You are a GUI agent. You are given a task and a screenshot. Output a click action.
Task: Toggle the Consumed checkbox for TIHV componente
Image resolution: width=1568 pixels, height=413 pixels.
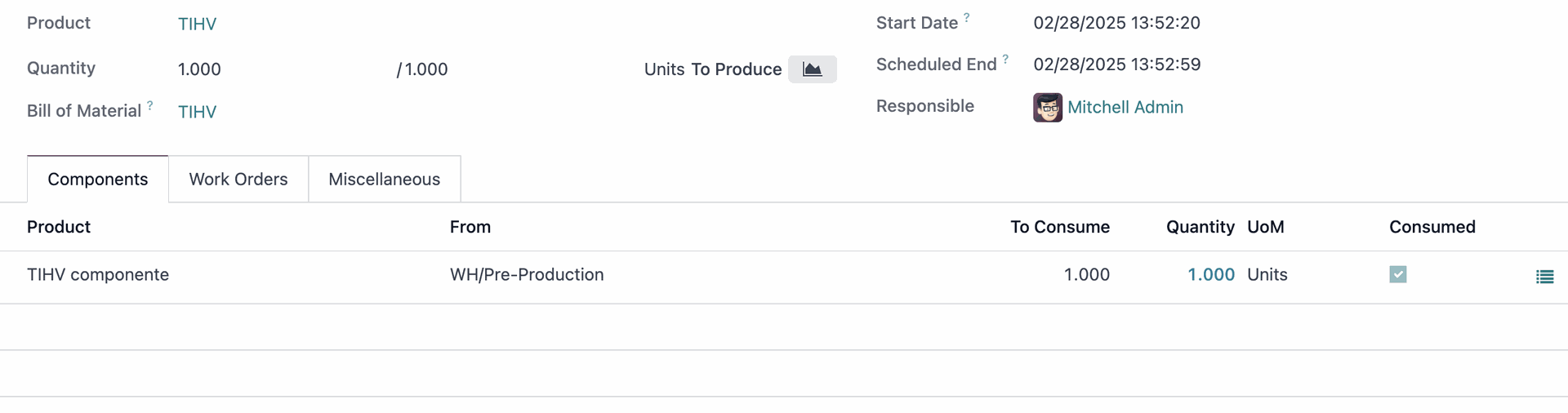click(x=1398, y=274)
